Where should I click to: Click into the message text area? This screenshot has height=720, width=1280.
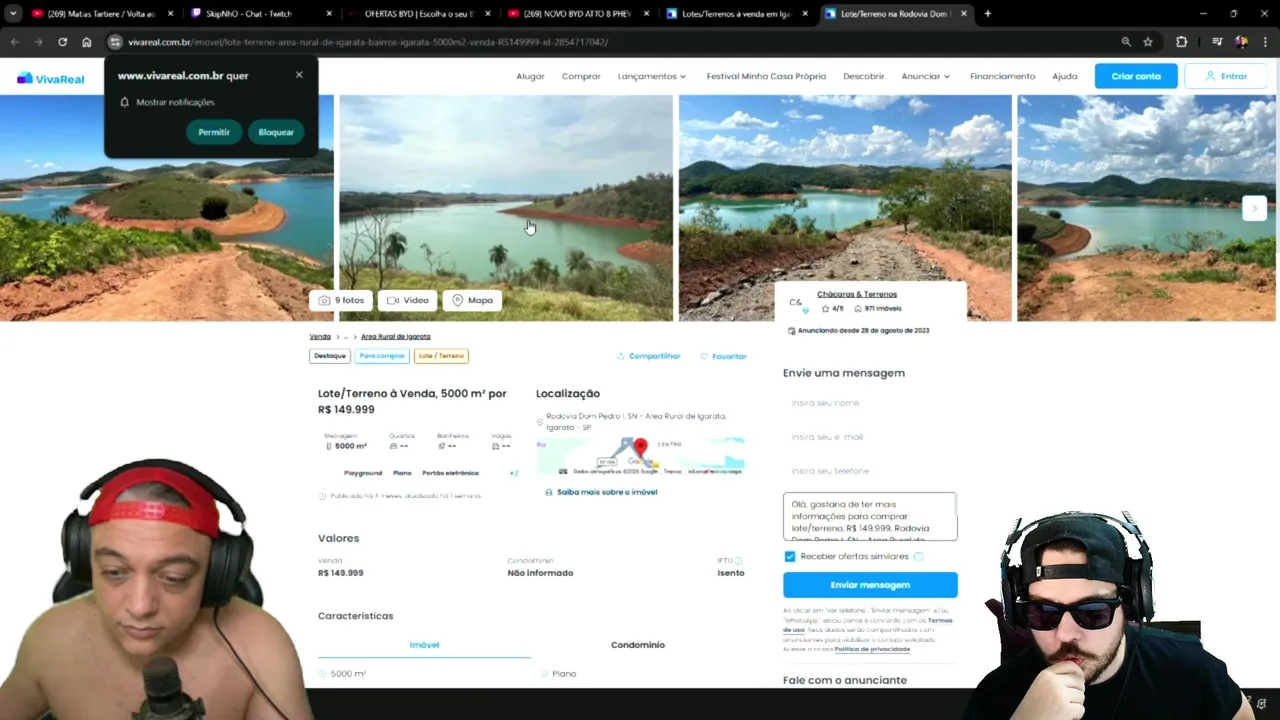[870, 516]
